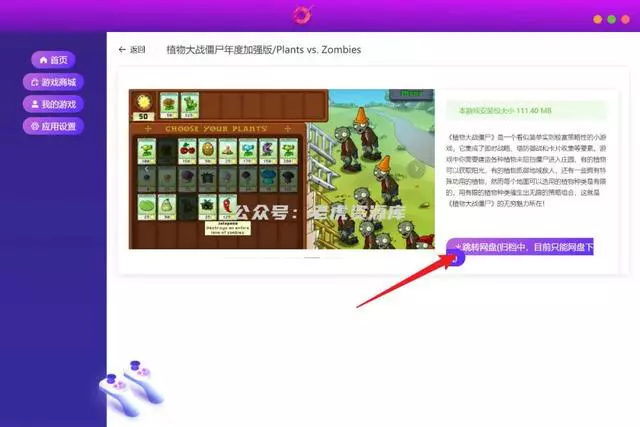Click the app logo in the title bar
640x427 pixels.
point(302,15)
